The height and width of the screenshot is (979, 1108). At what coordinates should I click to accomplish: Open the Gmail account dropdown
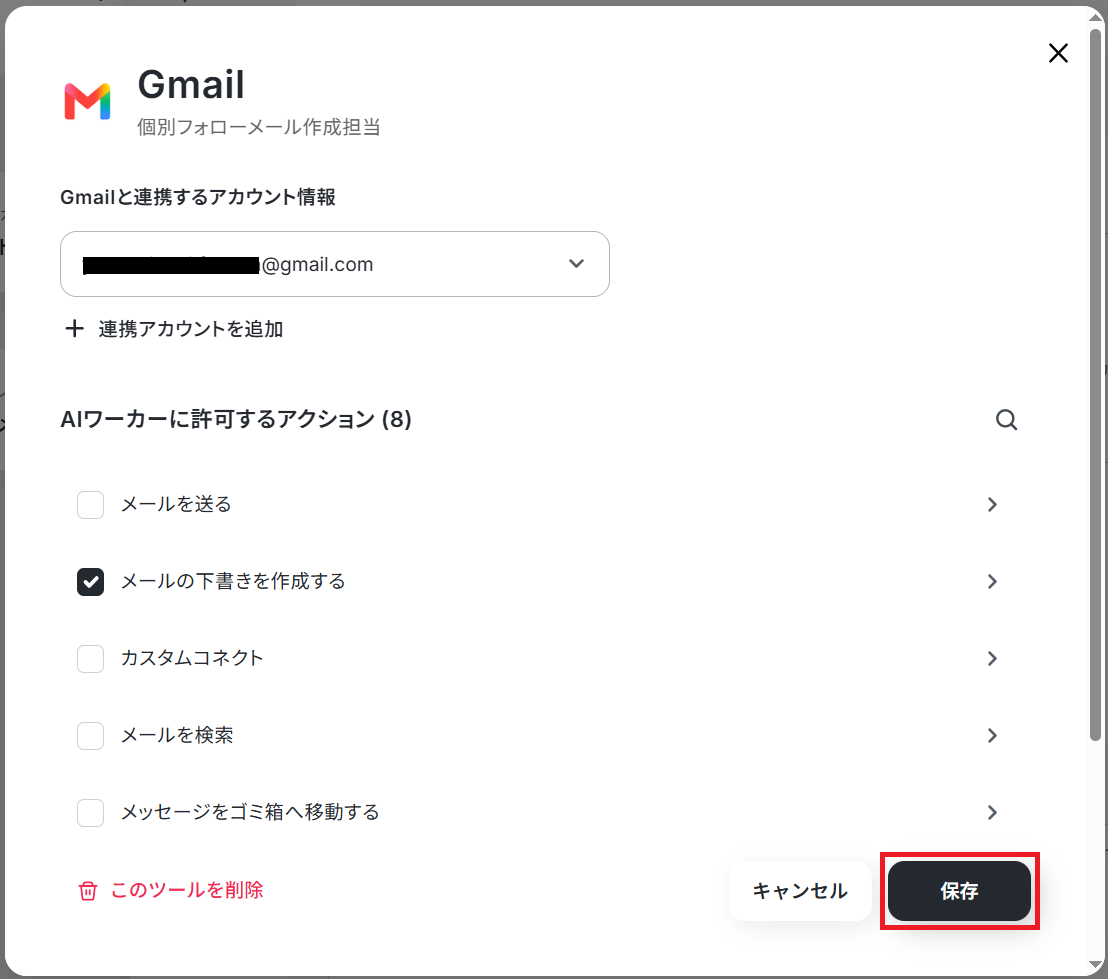(x=334, y=264)
